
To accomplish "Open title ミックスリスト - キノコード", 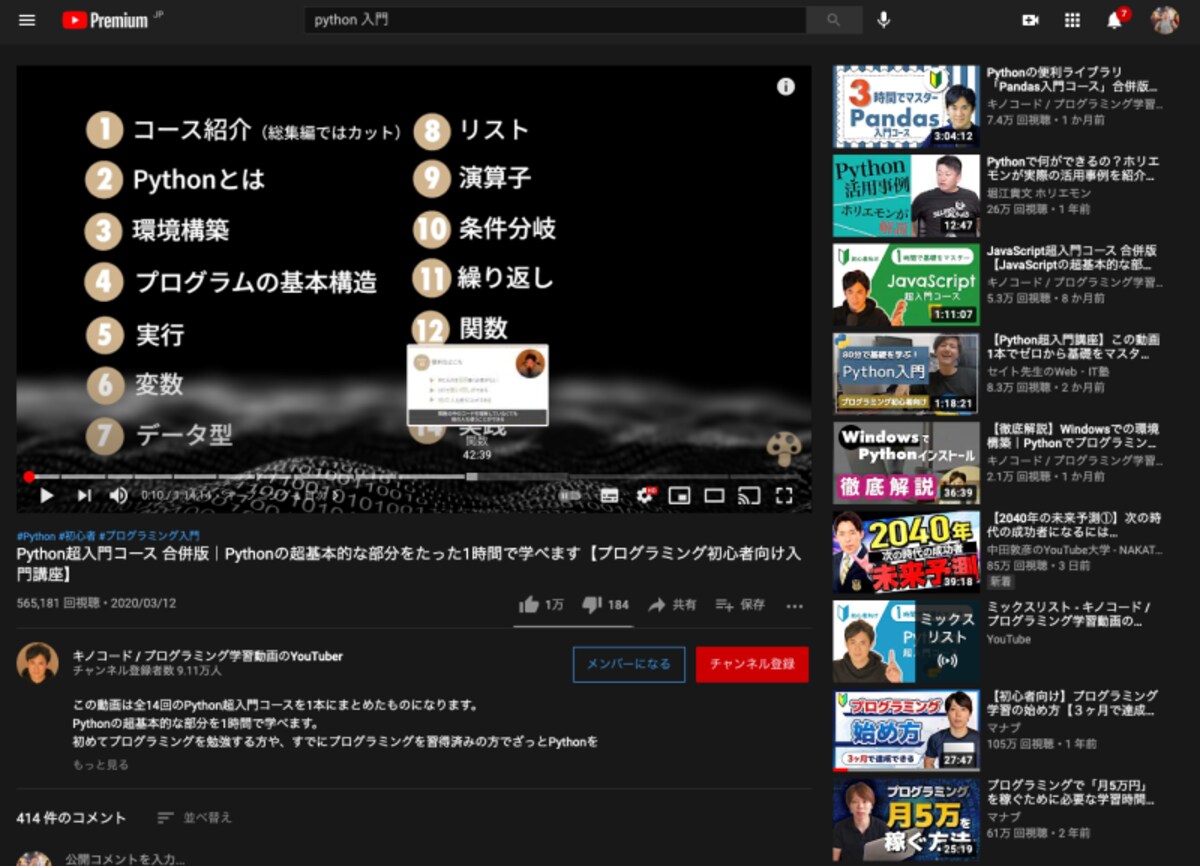I will pyautogui.click(x=1069, y=614).
